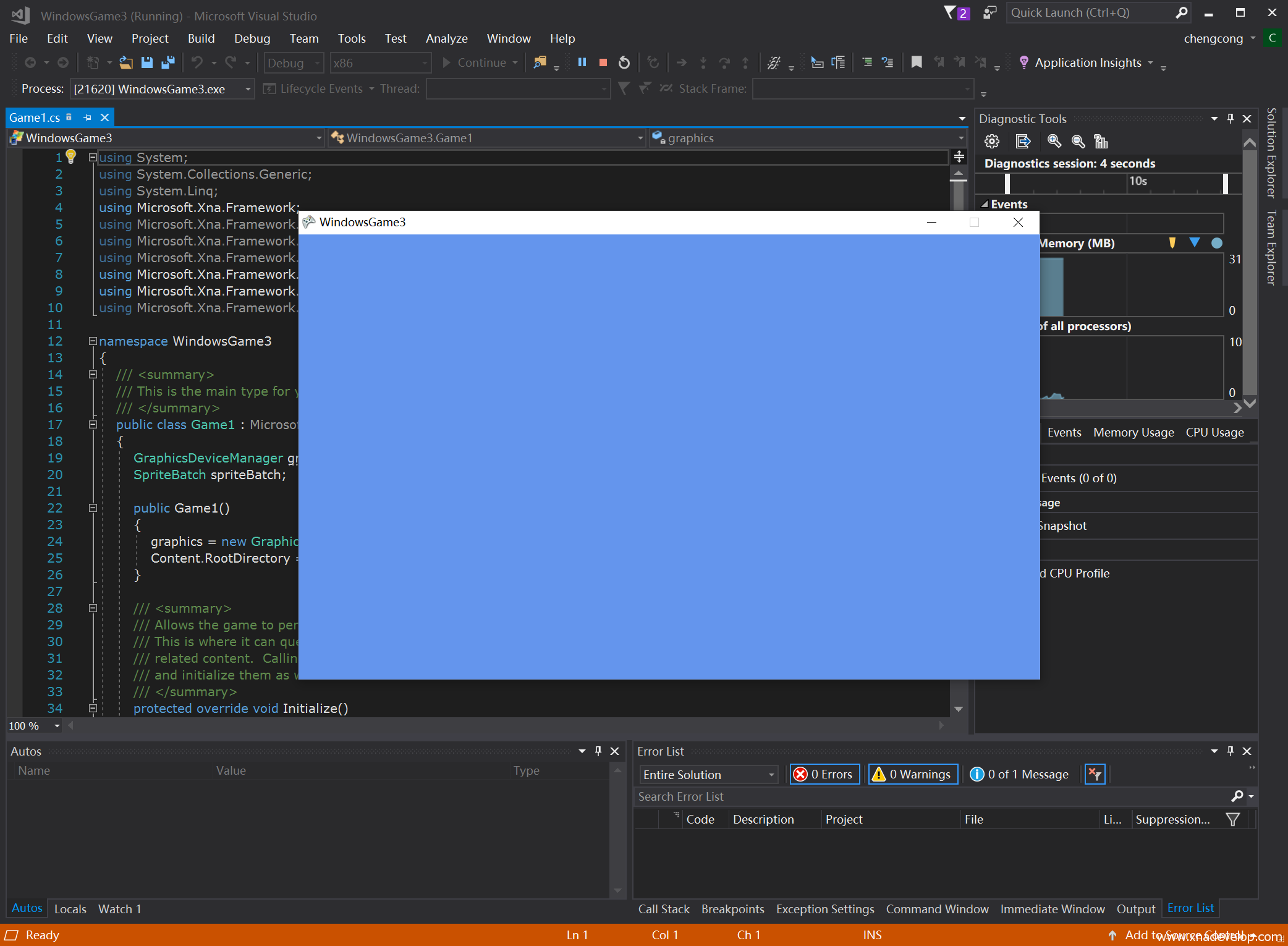Image resolution: width=1288 pixels, height=946 pixels.
Task: Toggle the 0 Warnings filter
Action: (913, 774)
